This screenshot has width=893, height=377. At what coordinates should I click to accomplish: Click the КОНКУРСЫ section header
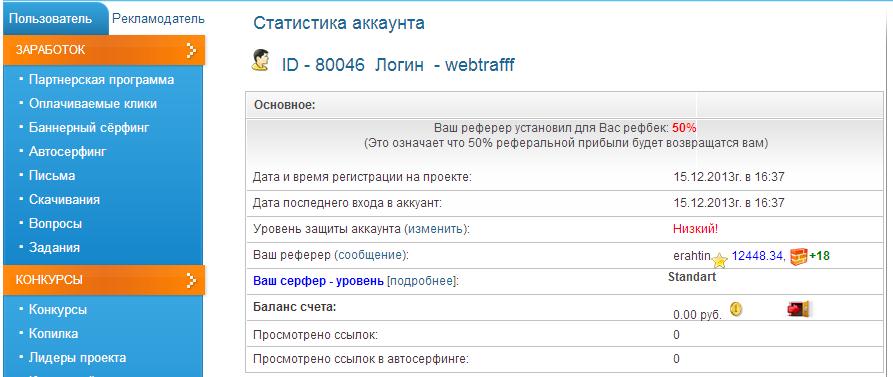tap(104, 280)
